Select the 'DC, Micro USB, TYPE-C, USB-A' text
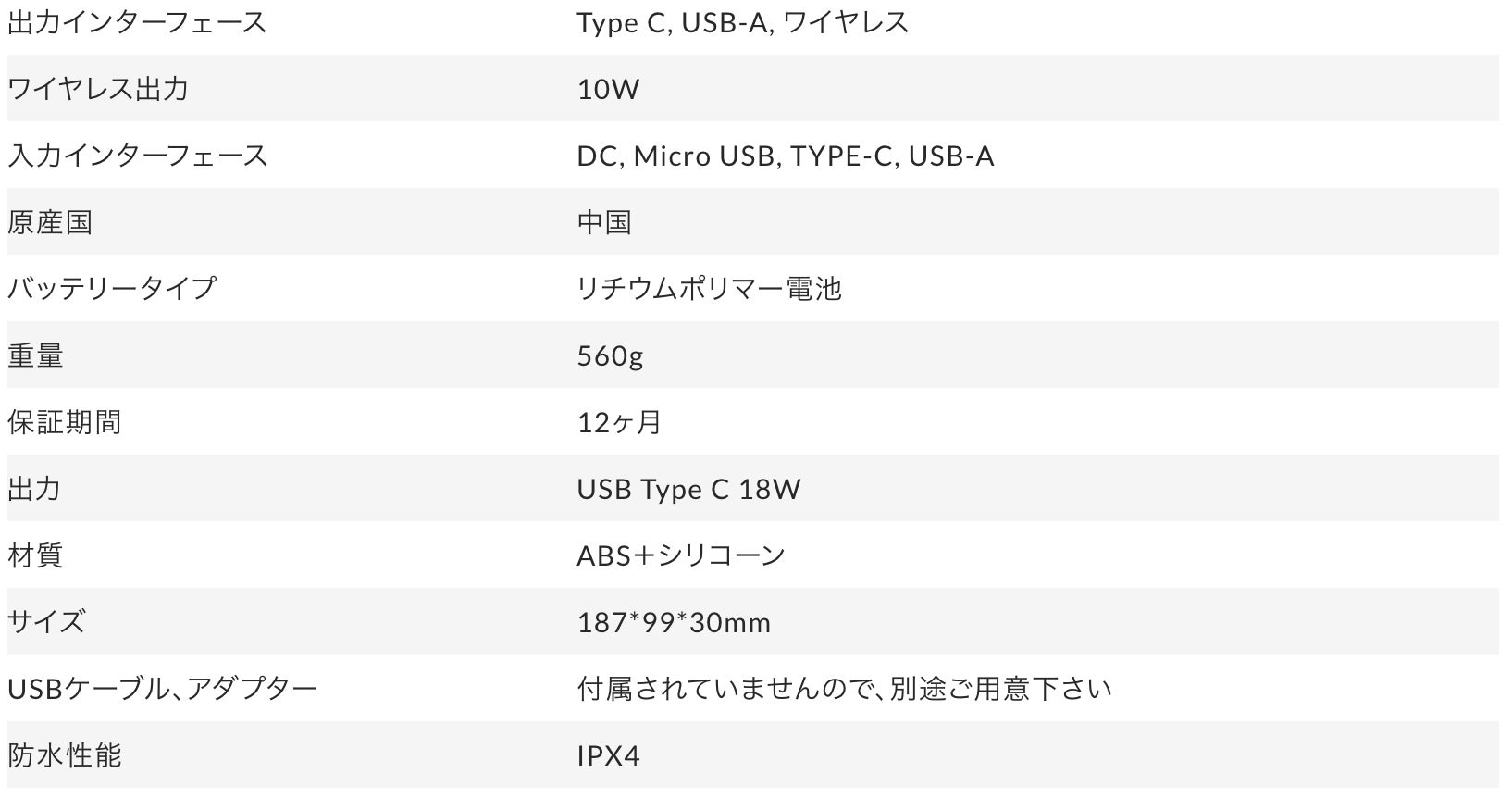Viewport: 1512px width, 798px height. pos(785,156)
